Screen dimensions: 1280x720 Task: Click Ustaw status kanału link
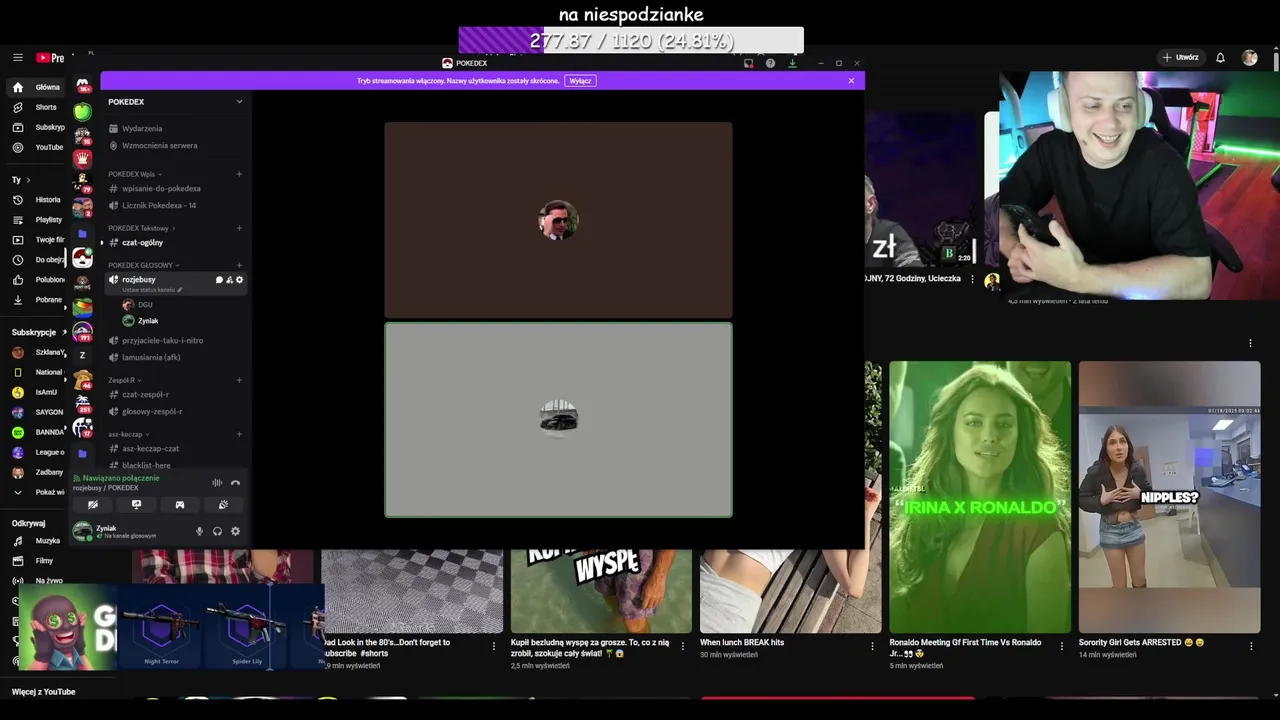tap(152, 290)
